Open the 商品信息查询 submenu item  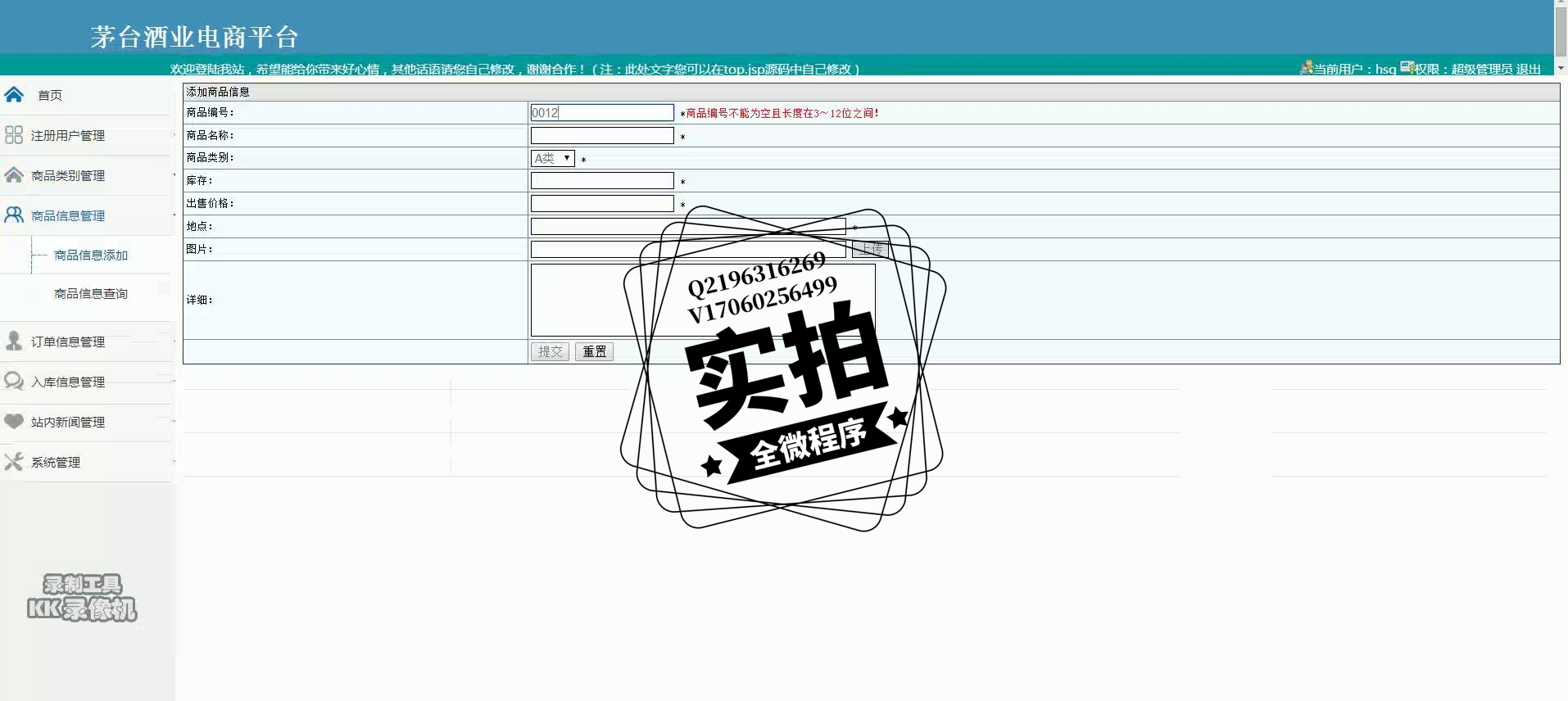point(91,294)
